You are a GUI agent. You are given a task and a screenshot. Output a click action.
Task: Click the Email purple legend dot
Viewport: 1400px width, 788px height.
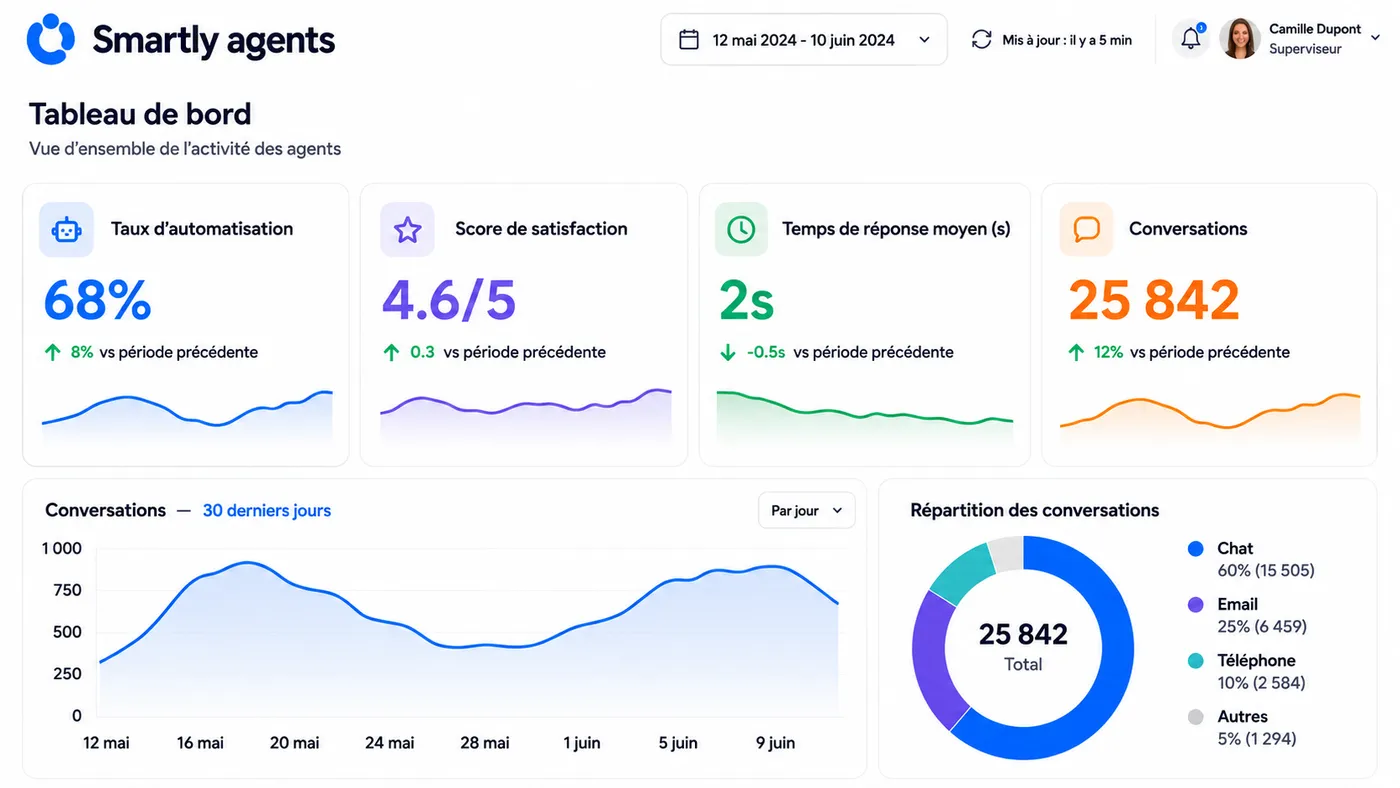point(1195,605)
